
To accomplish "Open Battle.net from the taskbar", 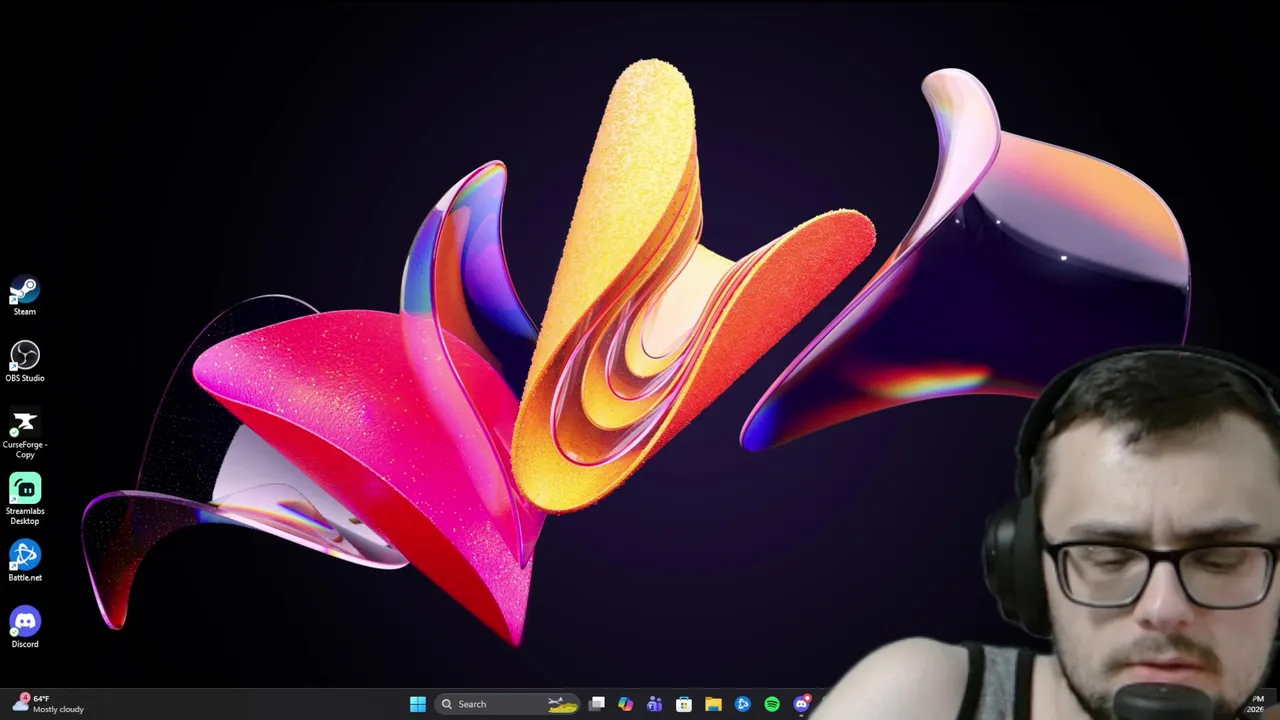I will [743, 704].
